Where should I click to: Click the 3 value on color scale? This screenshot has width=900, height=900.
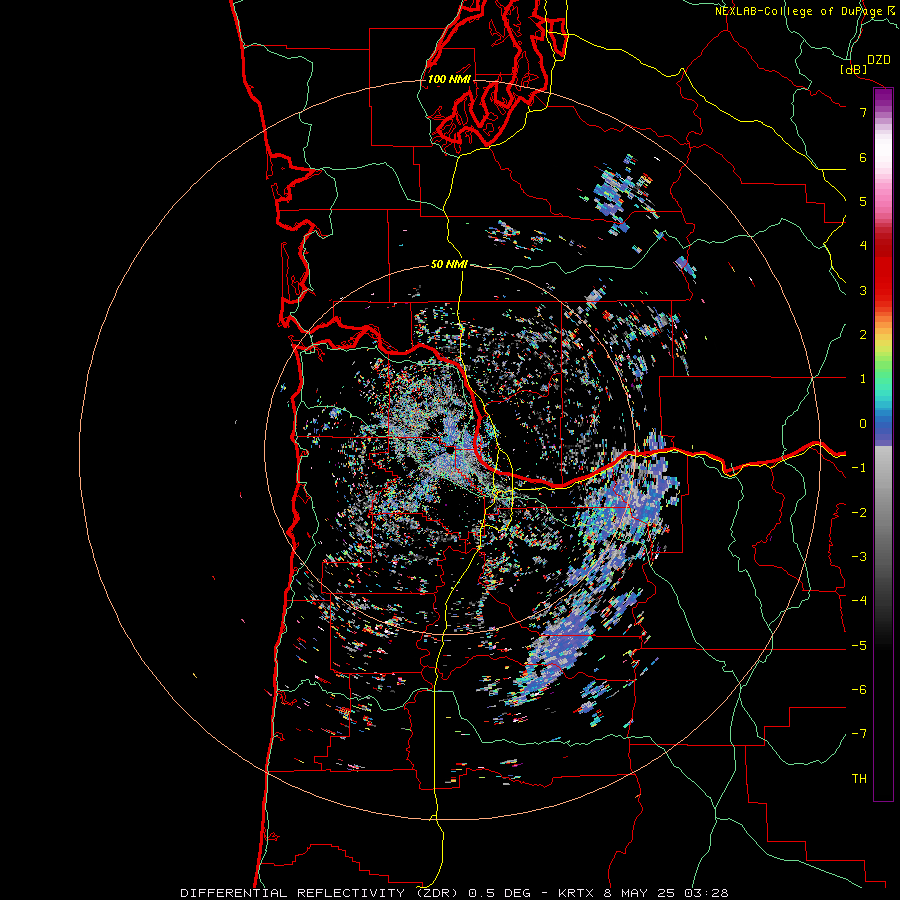tap(863, 290)
